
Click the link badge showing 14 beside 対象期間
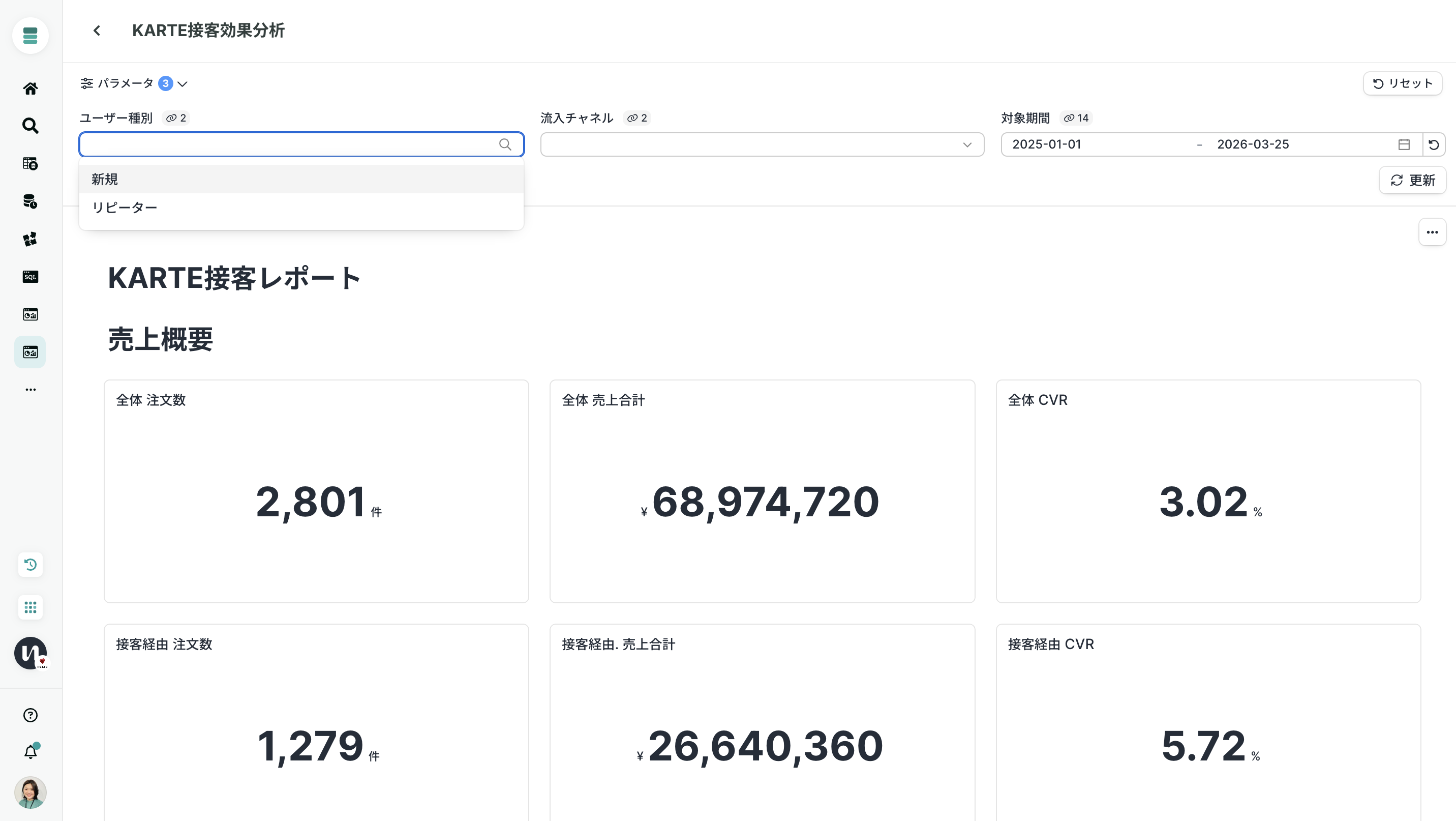pyautogui.click(x=1076, y=118)
